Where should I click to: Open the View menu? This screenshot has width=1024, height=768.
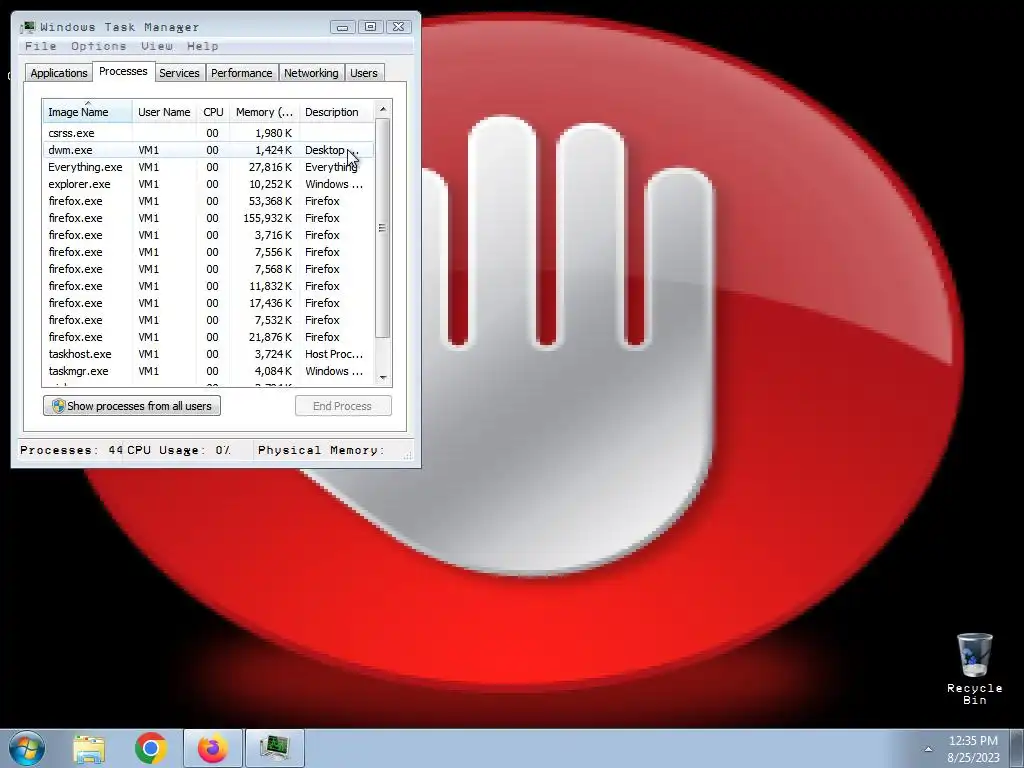[157, 46]
